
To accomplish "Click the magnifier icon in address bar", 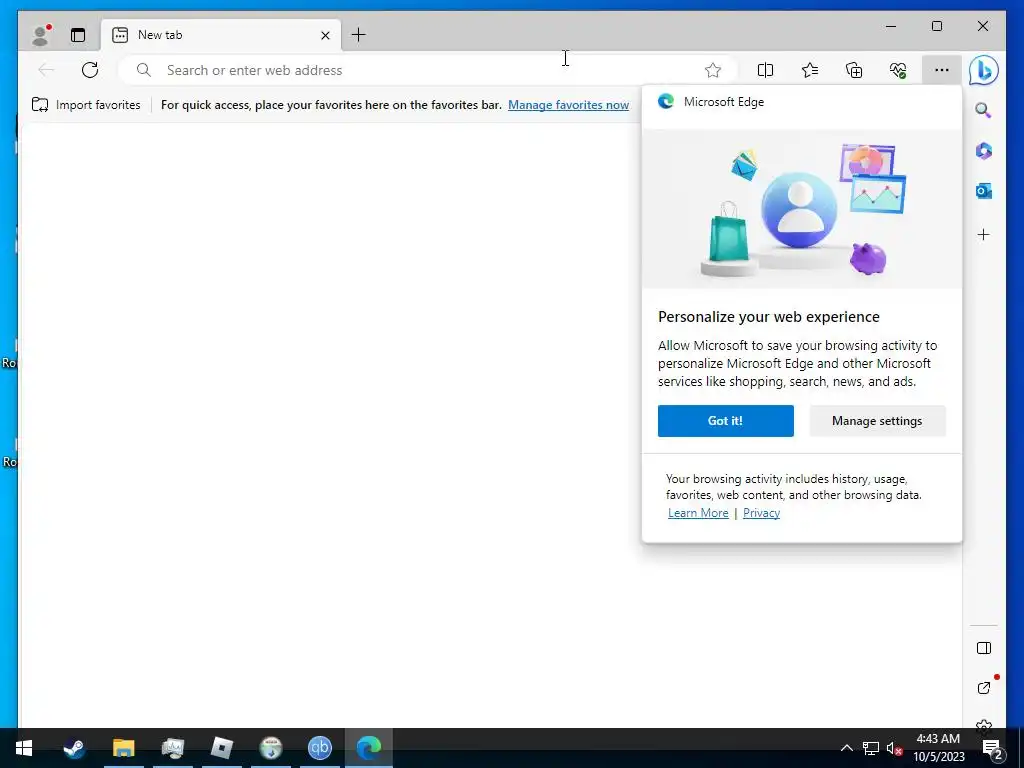I will tap(144, 70).
